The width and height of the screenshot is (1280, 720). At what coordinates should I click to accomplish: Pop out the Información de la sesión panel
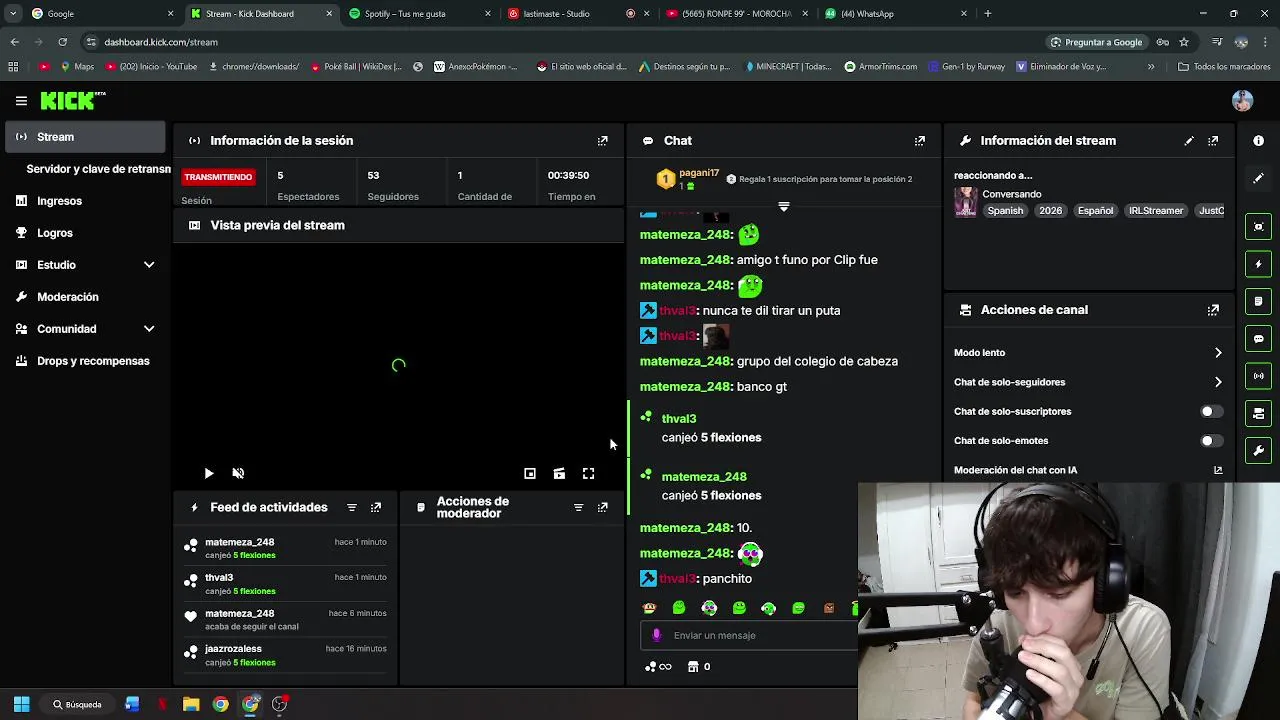602,141
